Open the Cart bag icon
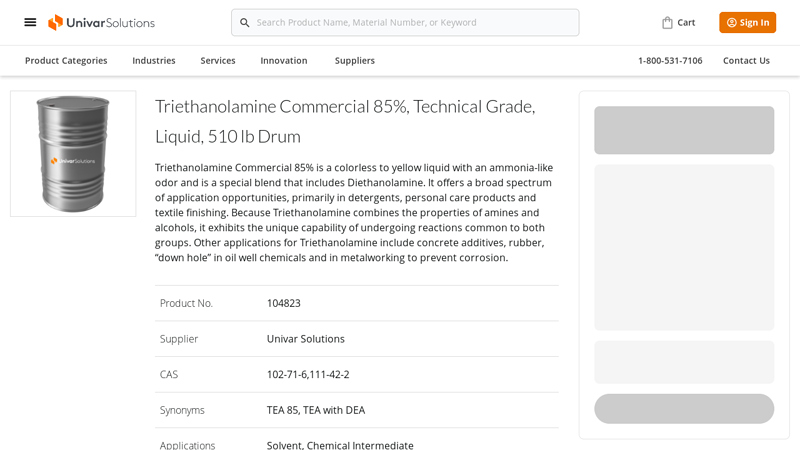The height and width of the screenshot is (450, 800). point(667,22)
